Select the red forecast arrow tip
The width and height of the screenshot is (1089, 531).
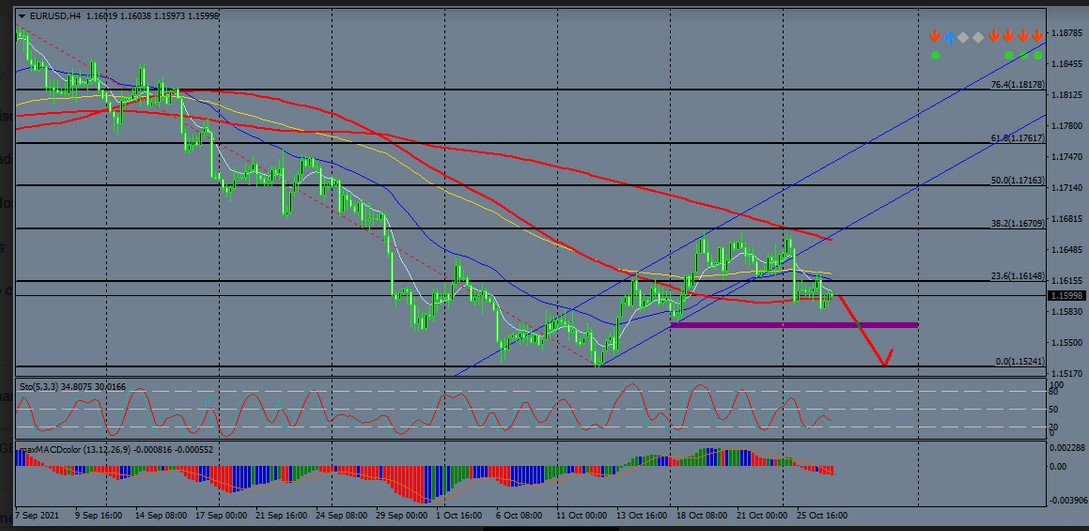pos(884,364)
